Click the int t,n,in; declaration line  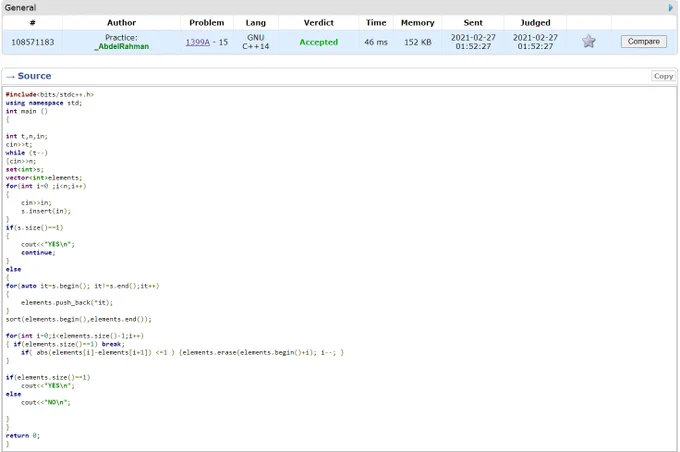[x=26, y=136]
